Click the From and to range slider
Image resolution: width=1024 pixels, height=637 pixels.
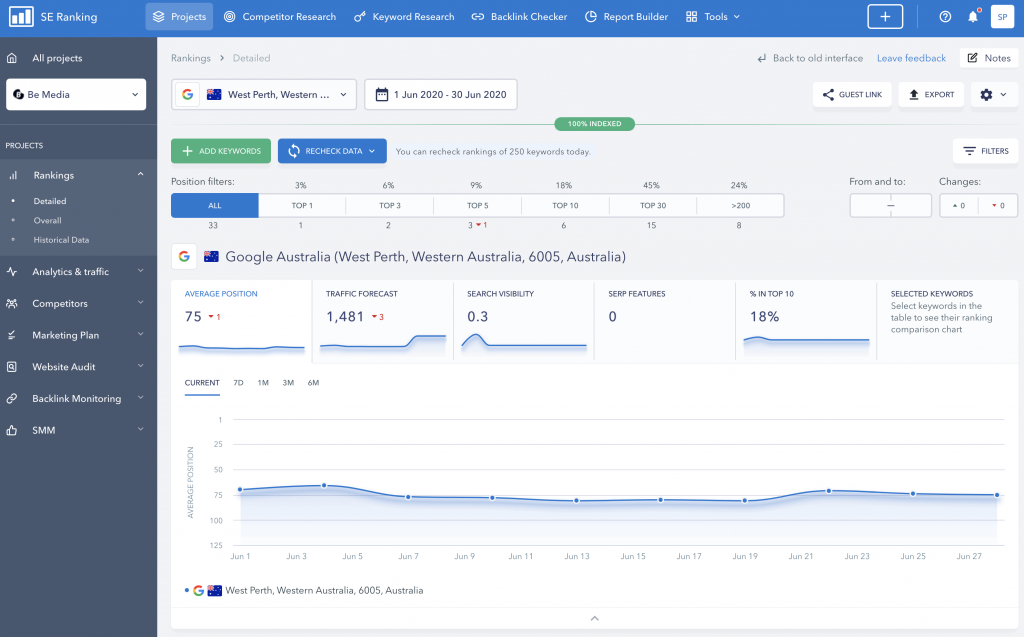890,205
